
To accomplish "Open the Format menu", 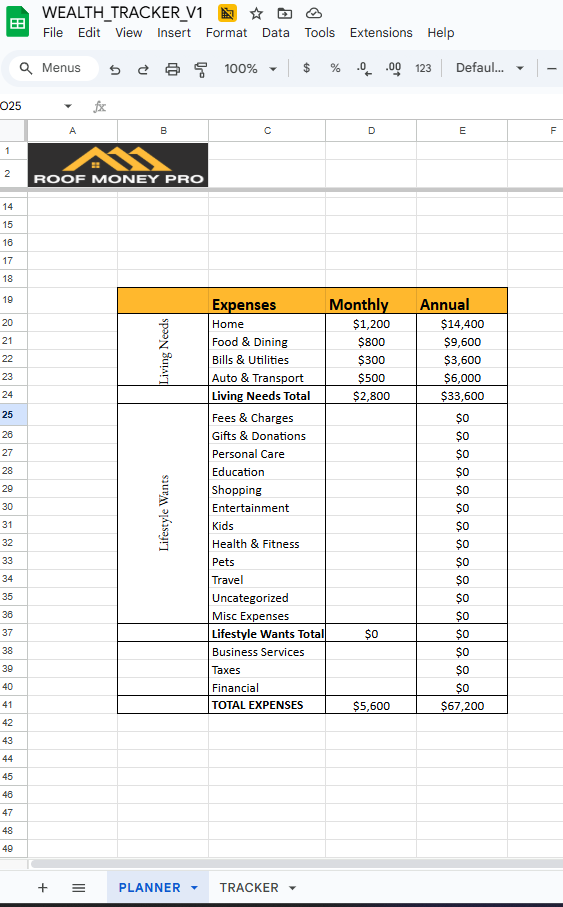I will pyautogui.click(x=226, y=33).
